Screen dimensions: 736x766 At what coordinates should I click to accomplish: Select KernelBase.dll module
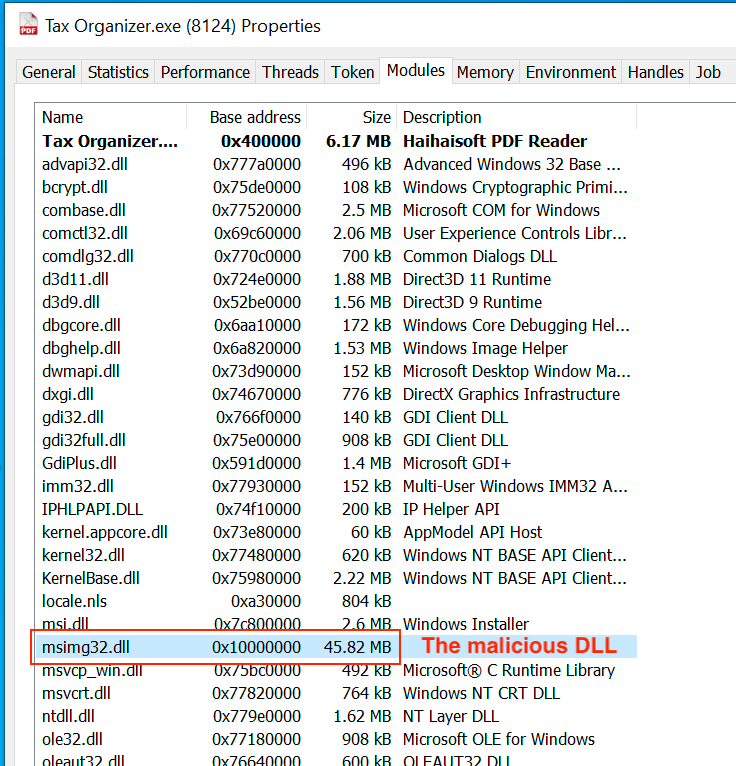pyautogui.click(x=336, y=577)
